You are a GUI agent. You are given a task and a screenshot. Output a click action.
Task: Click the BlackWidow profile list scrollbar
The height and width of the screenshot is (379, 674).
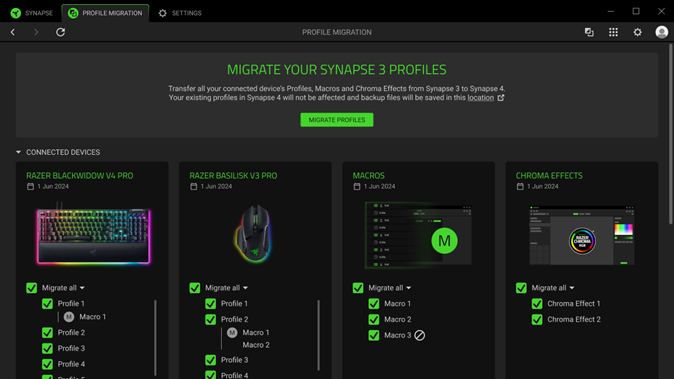click(155, 338)
